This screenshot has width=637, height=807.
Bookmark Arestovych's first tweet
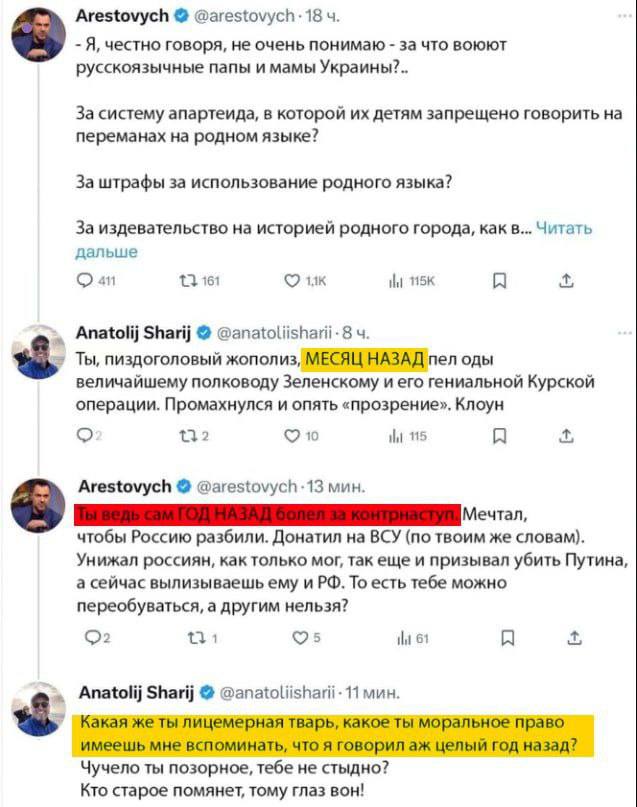click(499, 281)
